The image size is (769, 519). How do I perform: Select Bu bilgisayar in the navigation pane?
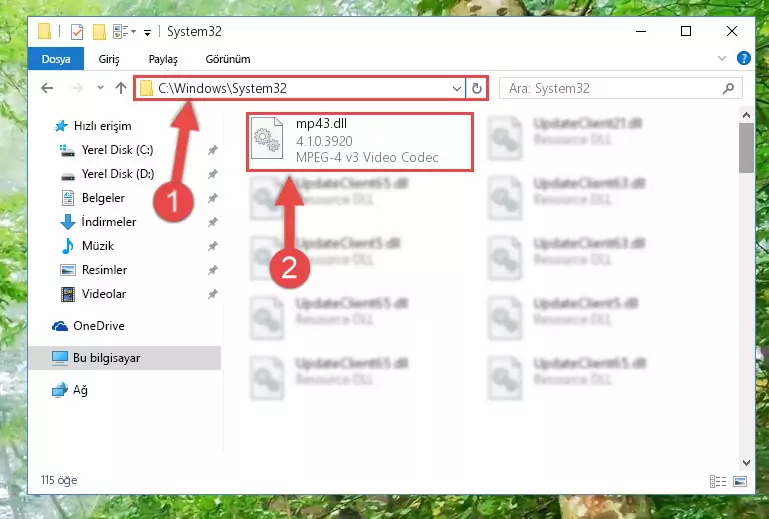click(x=125, y=358)
